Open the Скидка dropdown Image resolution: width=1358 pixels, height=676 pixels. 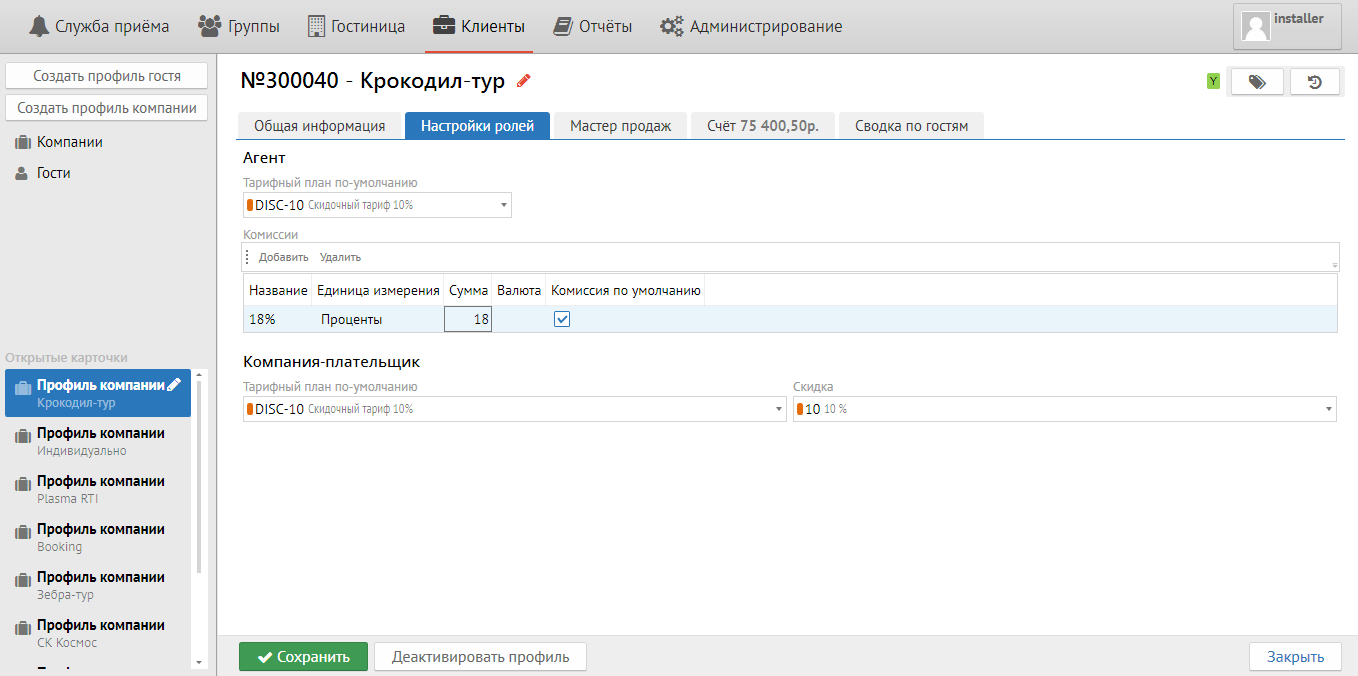point(1329,409)
